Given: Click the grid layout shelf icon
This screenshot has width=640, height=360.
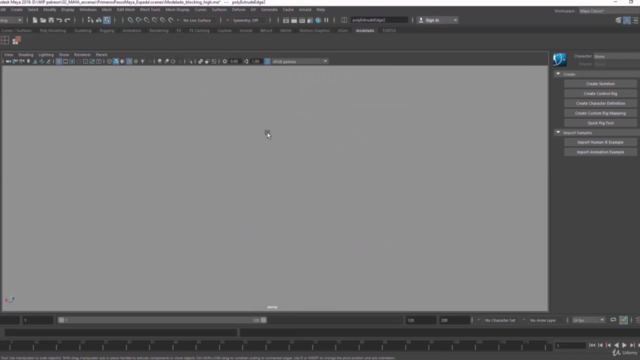Looking at the screenshot, I should pos(5,40).
